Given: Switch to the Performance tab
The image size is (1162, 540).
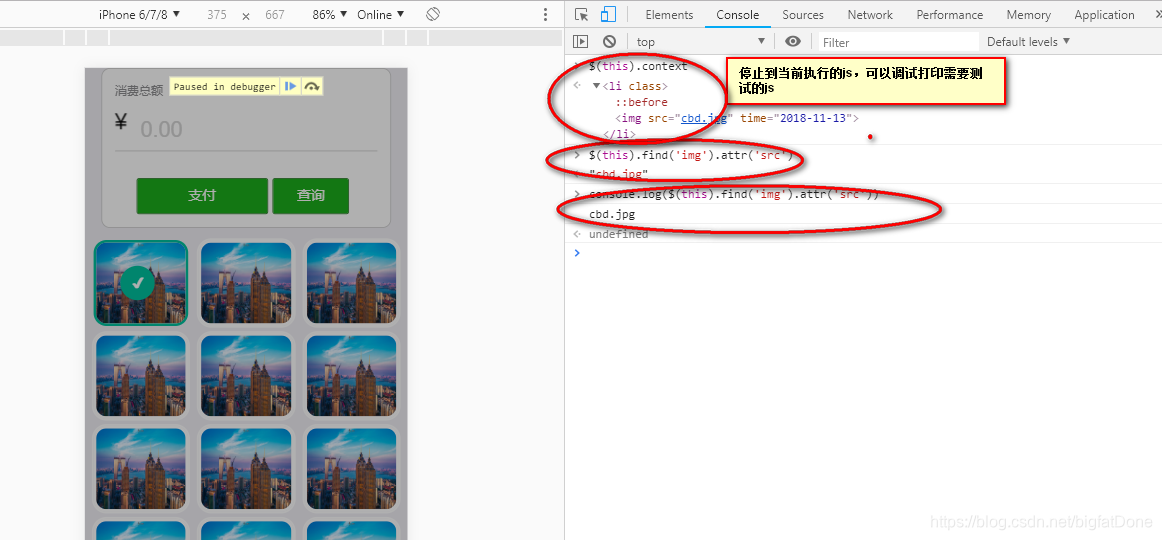Looking at the screenshot, I should 949,15.
